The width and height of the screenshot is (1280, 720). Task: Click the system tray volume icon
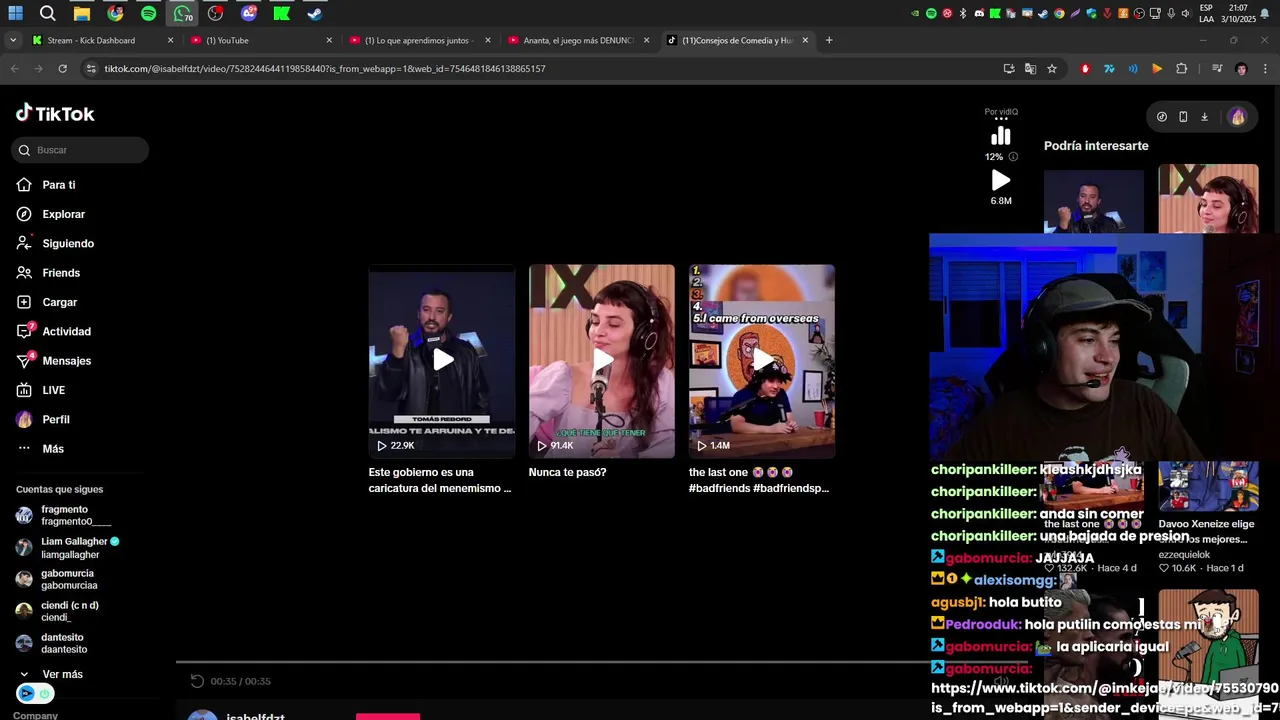1185,14
